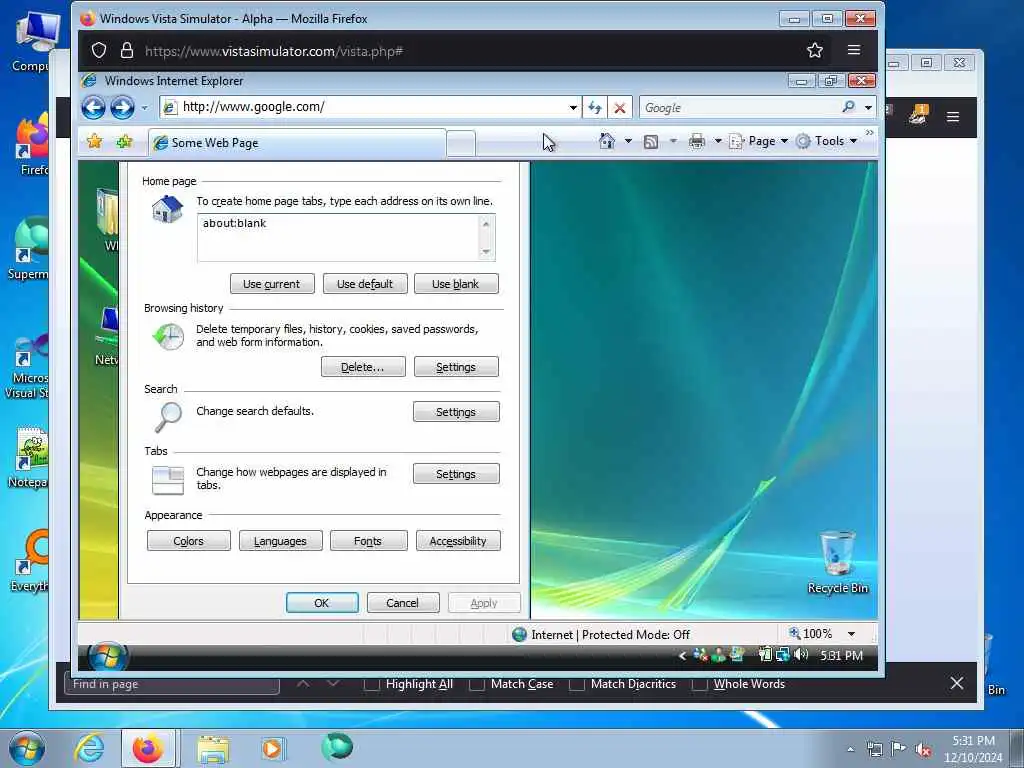Open Recycle Bin on Vista desktop

[837, 562]
